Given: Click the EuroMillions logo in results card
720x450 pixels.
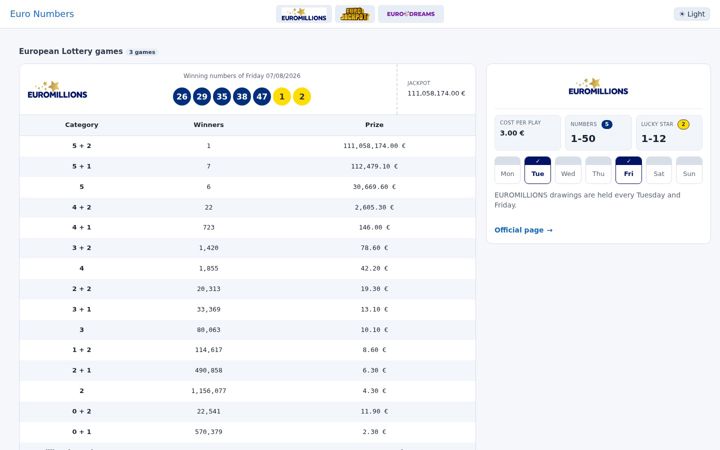Looking at the screenshot, I should coord(57,90).
